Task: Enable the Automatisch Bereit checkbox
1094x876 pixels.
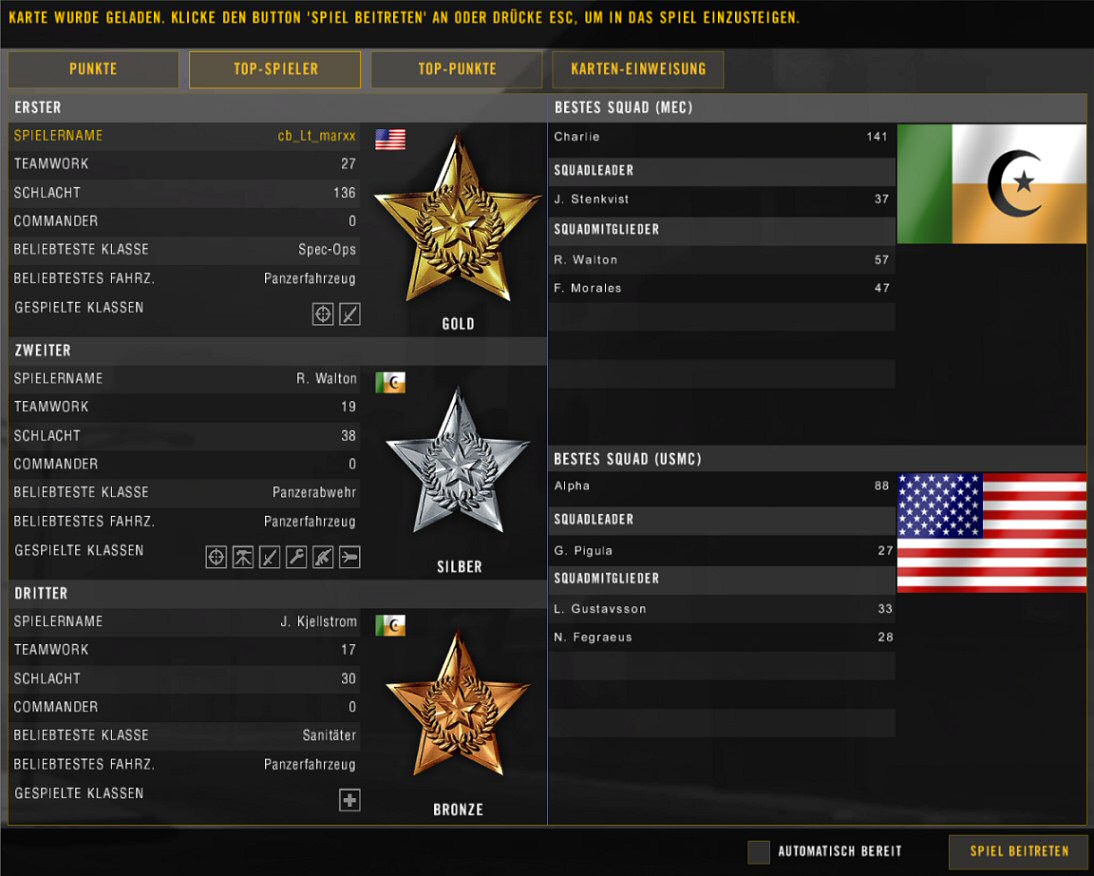Action: point(758,852)
